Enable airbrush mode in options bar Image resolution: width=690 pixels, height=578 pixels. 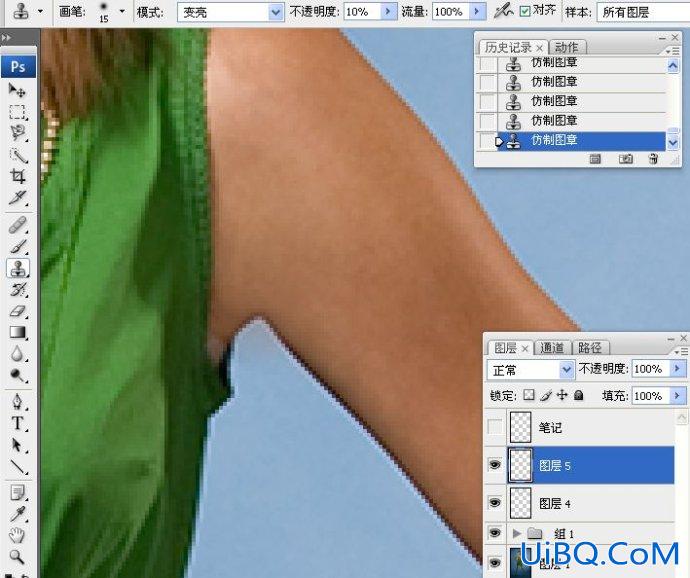pyautogui.click(x=503, y=11)
